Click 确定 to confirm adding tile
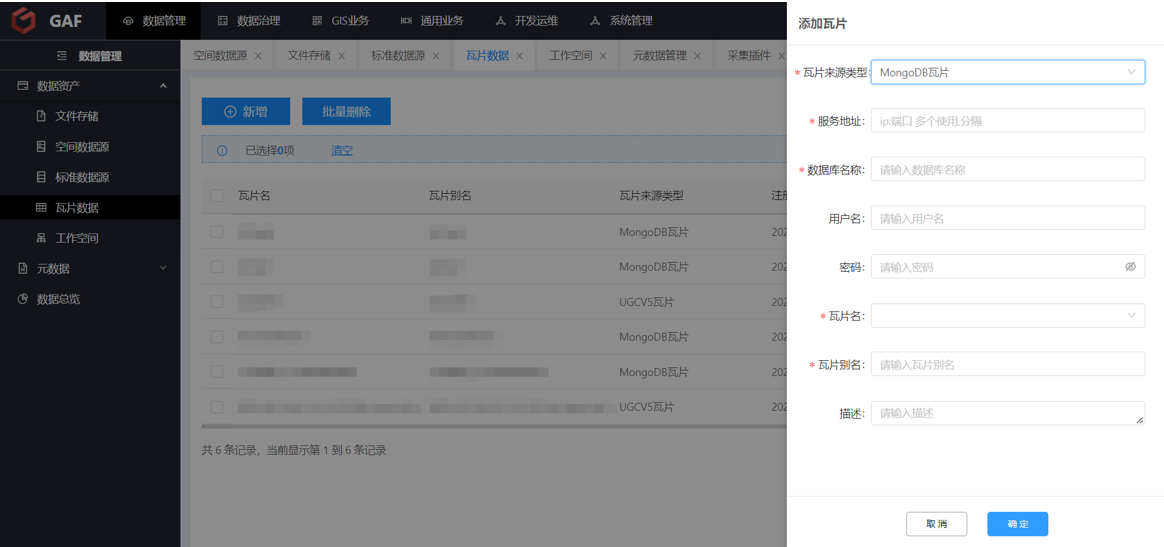Viewport: 1164px width, 547px height. coord(1018,524)
